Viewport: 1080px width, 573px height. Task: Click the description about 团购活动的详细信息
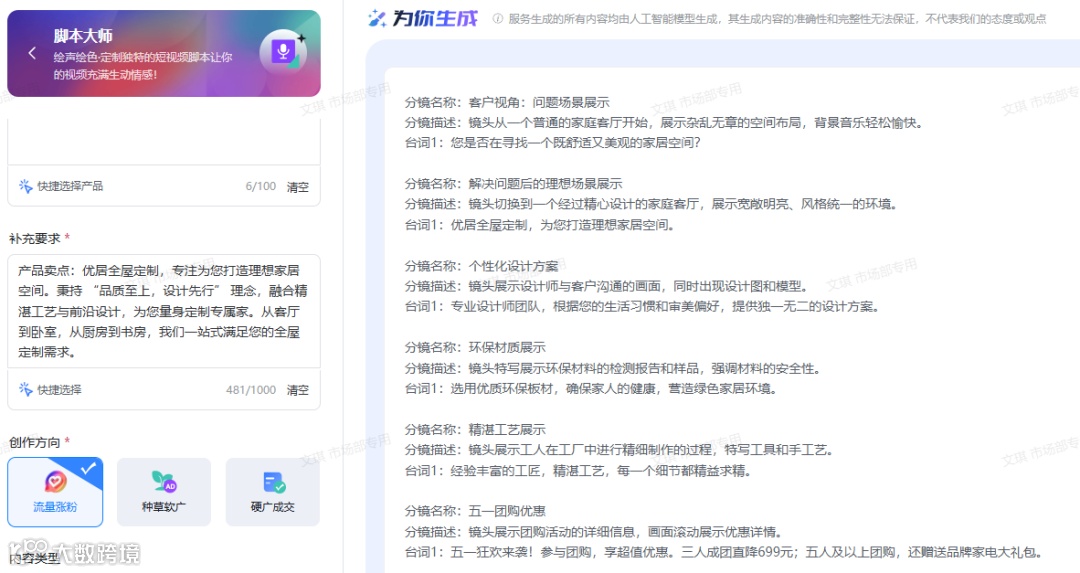[x=593, y=532]
